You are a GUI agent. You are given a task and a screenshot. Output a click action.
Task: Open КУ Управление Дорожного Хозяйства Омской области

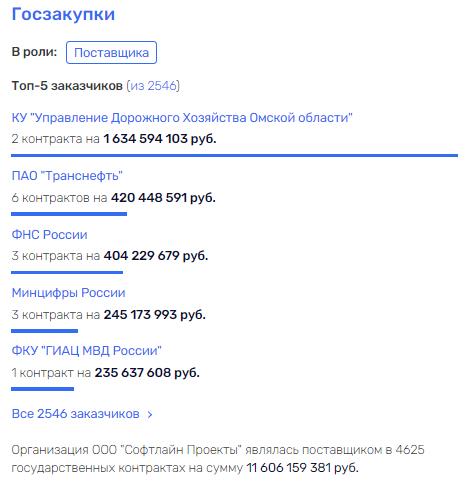point(182,118)
